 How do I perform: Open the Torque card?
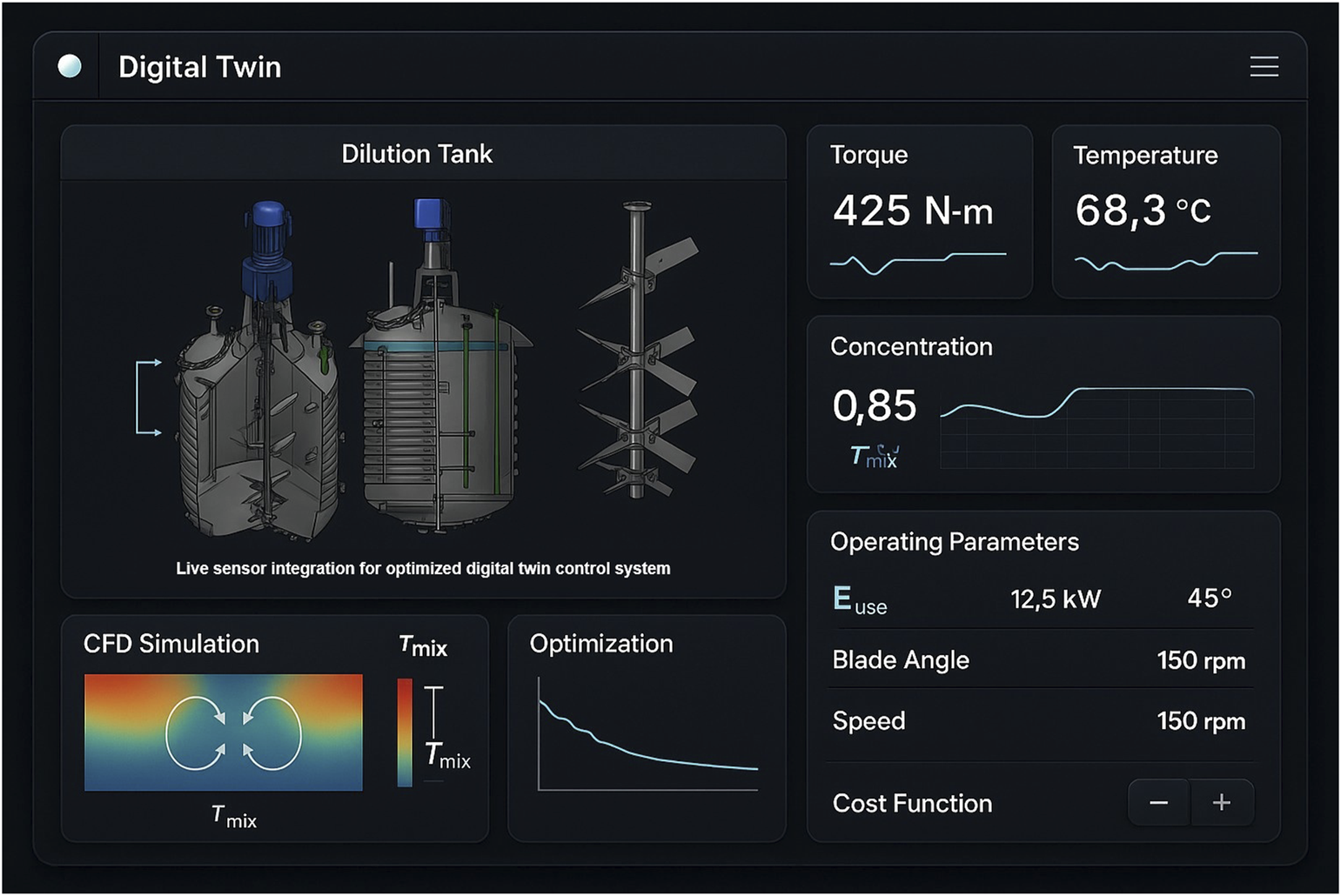coord(919,211)
